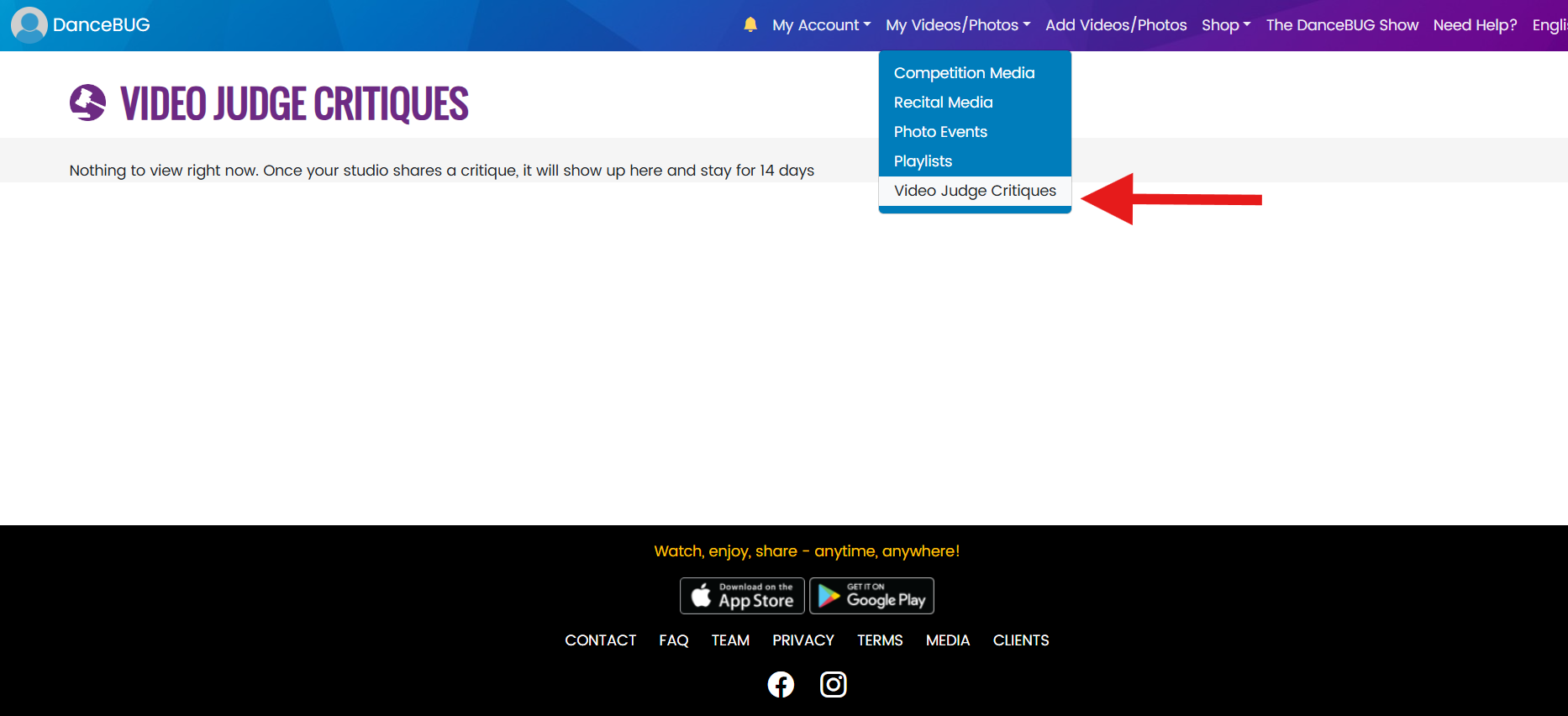The image size is (1568, 716).
Task: Open The DanceBUG Show link
Action: (1342, 25)
